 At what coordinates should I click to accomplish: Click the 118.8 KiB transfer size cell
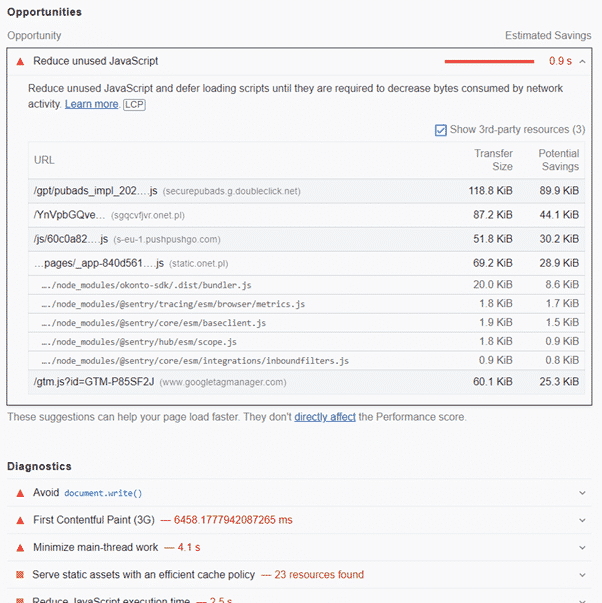point(490,191)
